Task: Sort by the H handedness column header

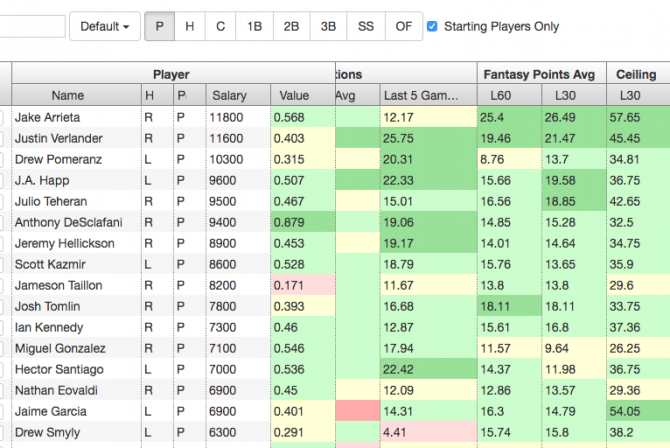Action: point(157,95)
